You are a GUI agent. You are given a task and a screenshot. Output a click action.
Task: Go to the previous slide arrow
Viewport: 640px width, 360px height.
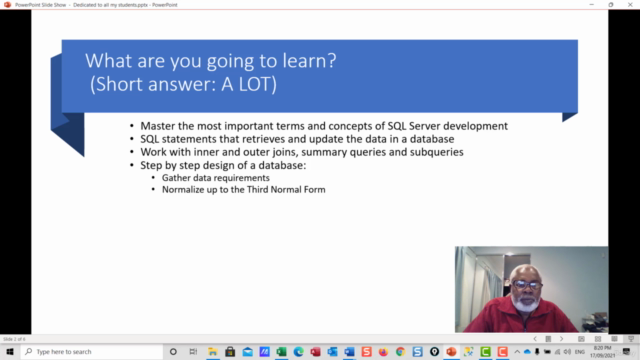[535, 339]
